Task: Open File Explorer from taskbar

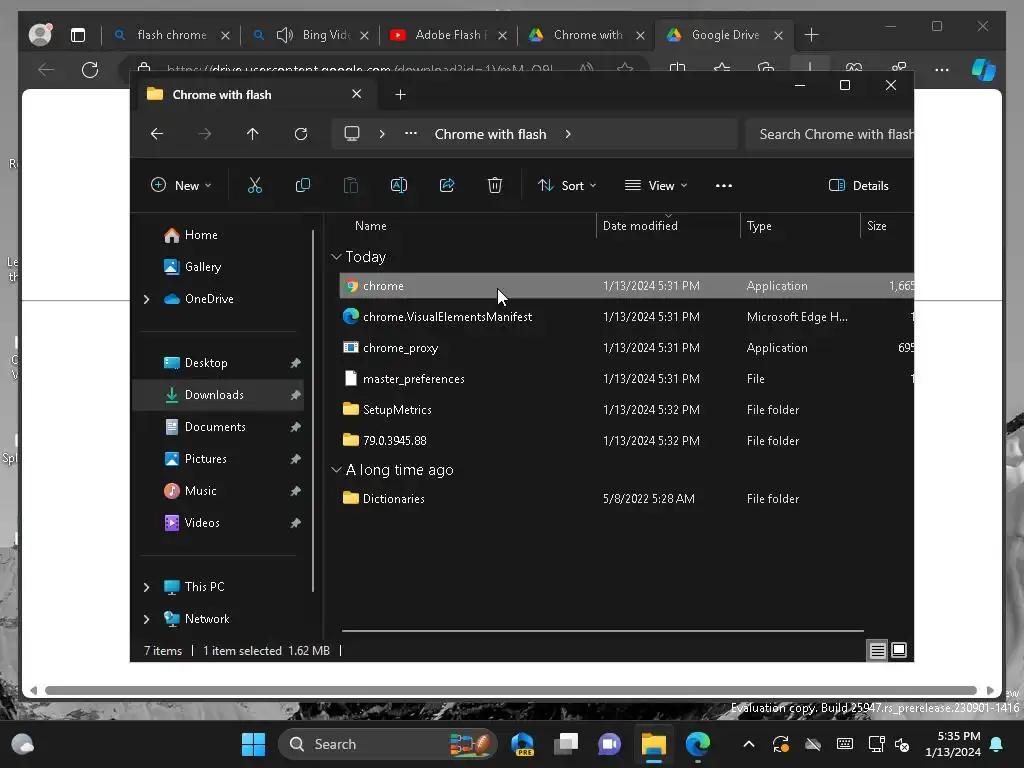Action: (654, 744)
